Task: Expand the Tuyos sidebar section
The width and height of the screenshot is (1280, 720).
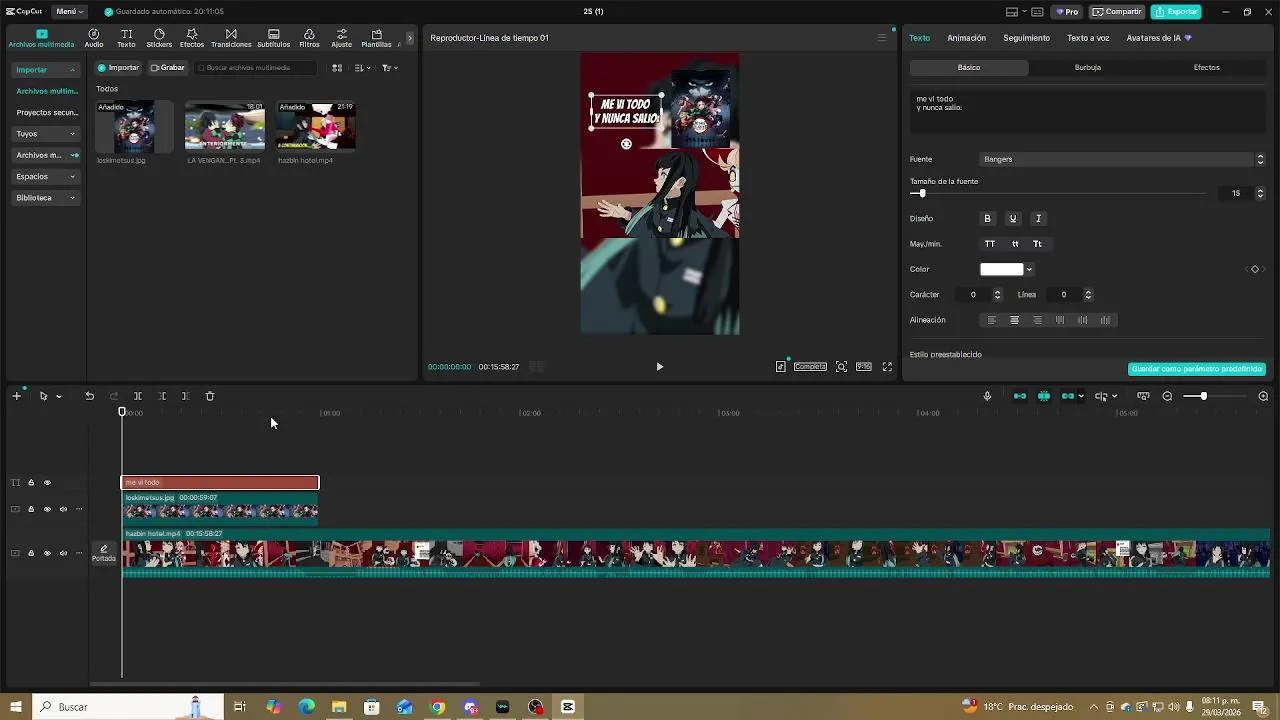Action: pos(46,134)
